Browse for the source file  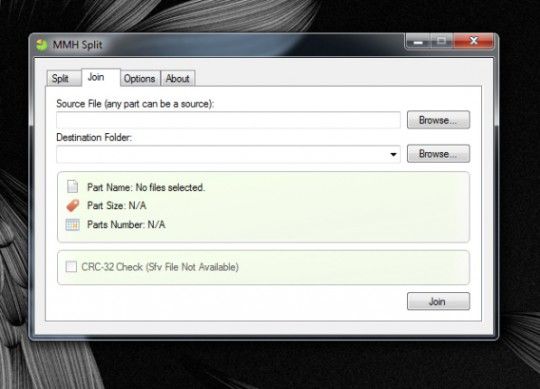[438, 120]
